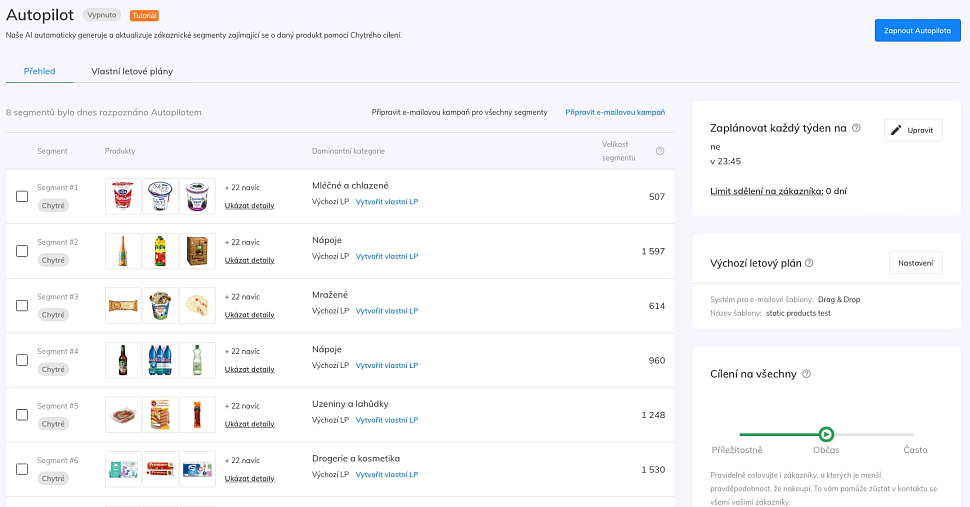Tick the Segment #3 checkbox

22,305
